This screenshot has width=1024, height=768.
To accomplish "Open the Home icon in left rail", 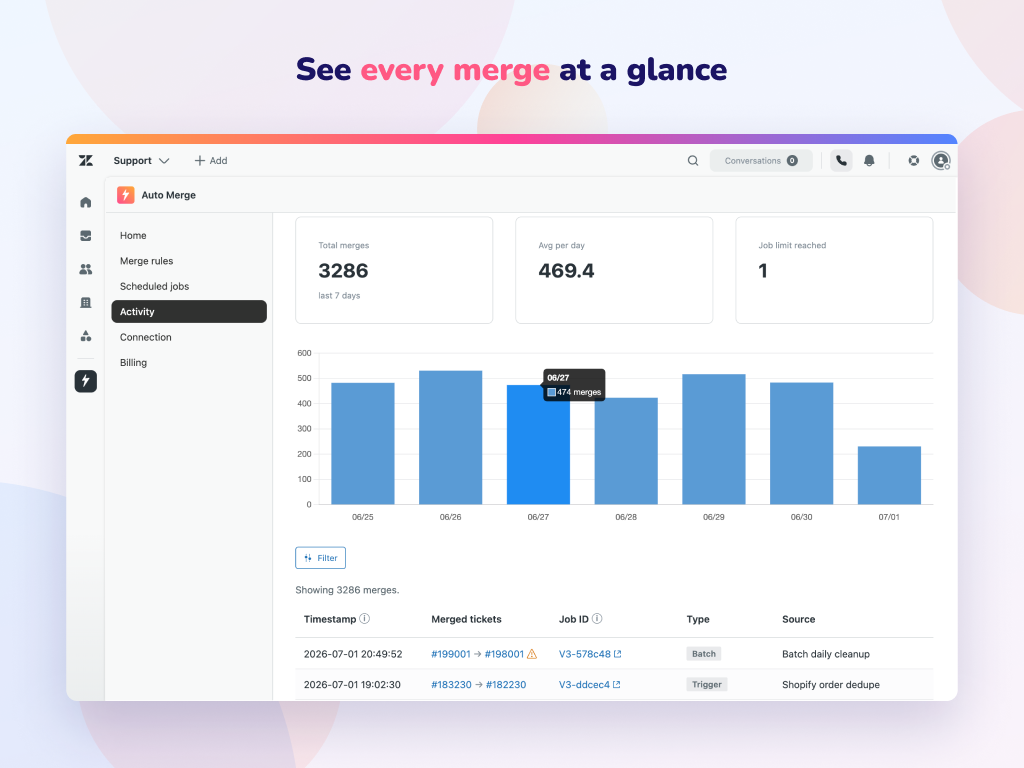I will [86, 202].
